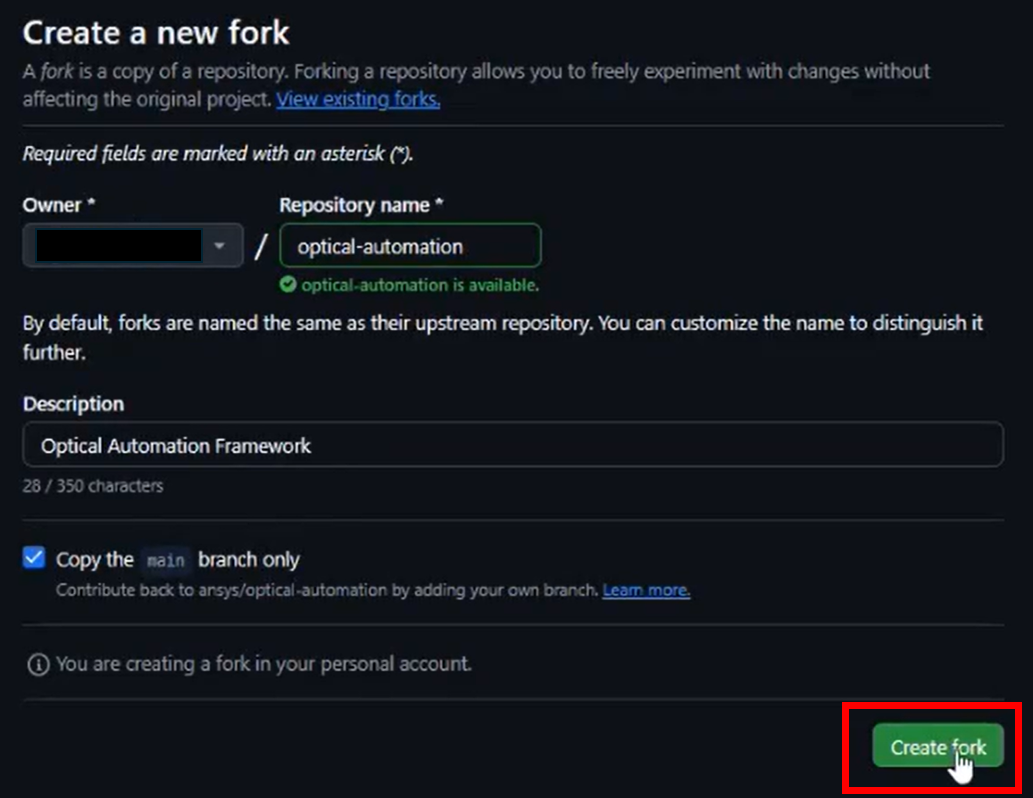
Task: Click the 'optical-automation is available' message
Action: tap(420, 285)
